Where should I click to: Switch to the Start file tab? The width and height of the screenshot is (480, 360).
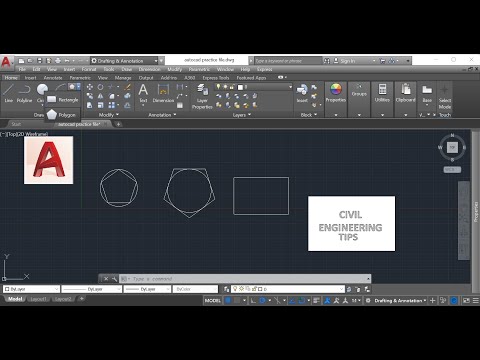[16, 124]
